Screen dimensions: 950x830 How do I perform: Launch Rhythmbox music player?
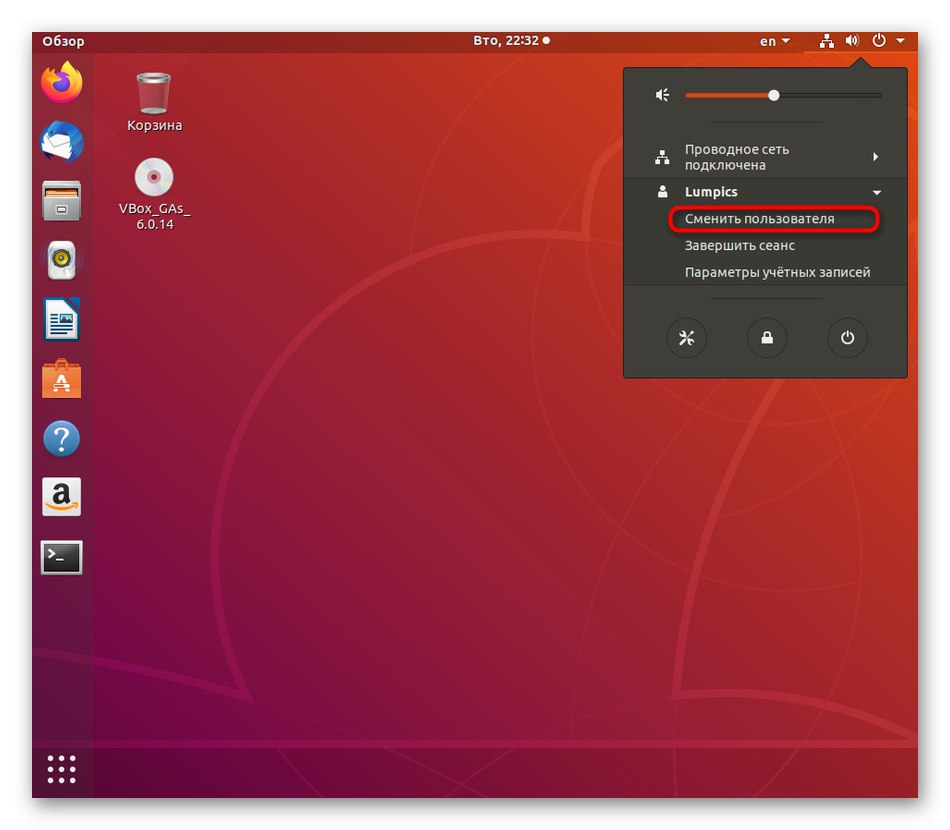(x=61, y=260)
